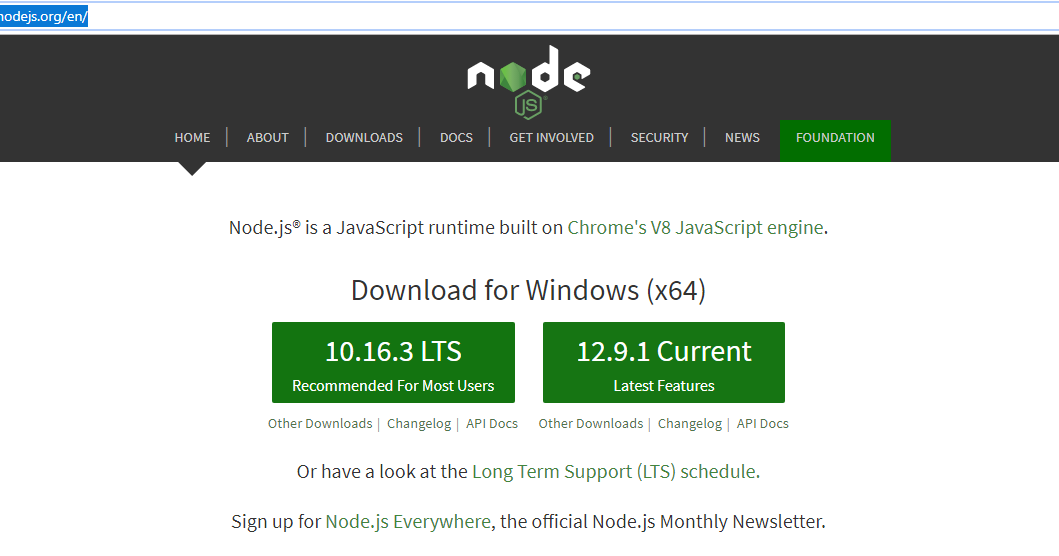Open Changelog under 10.16.3 LTS
This screenshot has width=1059, height=556.
pyautogui.click(x=419, y=424)
